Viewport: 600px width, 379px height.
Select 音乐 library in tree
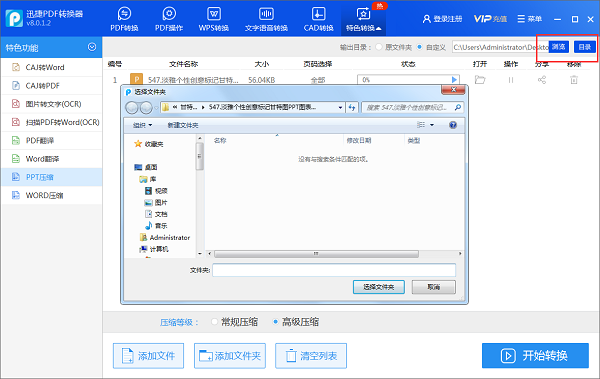(x=156, y=226)
